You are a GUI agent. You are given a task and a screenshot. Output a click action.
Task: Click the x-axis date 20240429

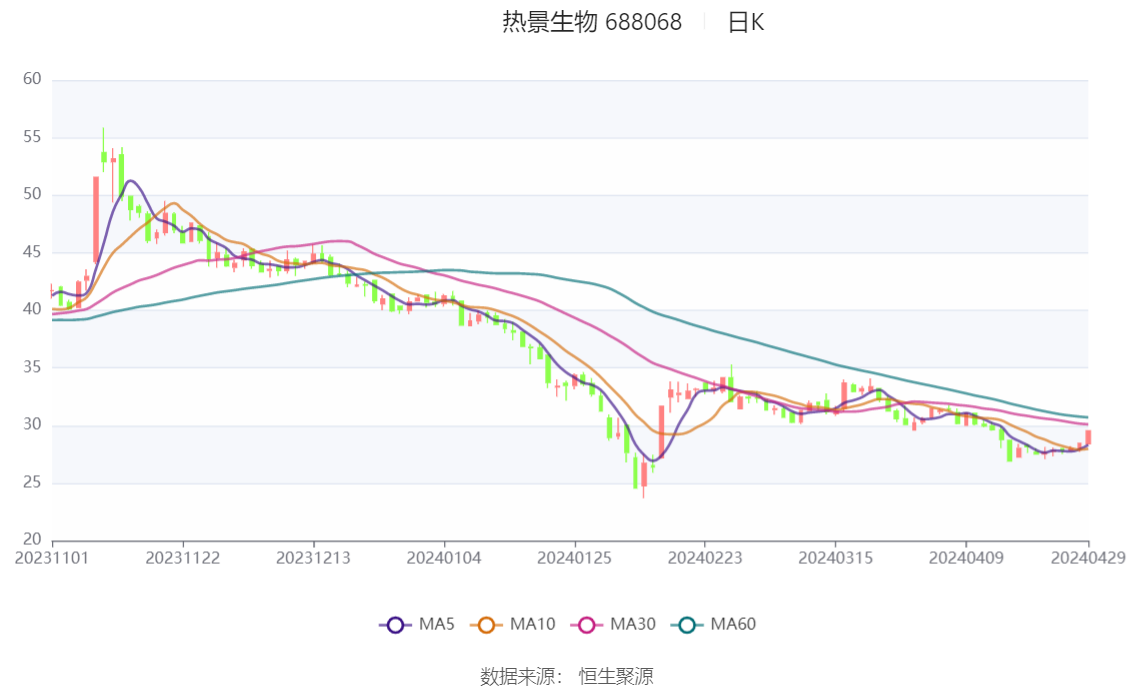tap(1088, 558)
